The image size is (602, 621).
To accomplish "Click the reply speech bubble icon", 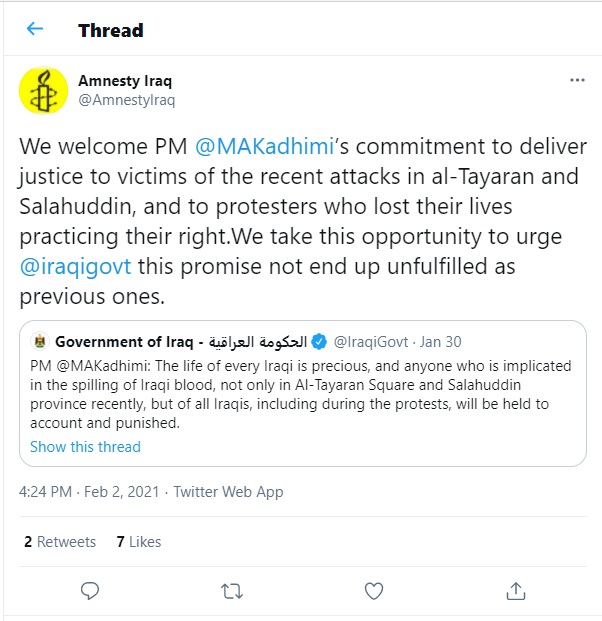I will (x=89, y=590).
